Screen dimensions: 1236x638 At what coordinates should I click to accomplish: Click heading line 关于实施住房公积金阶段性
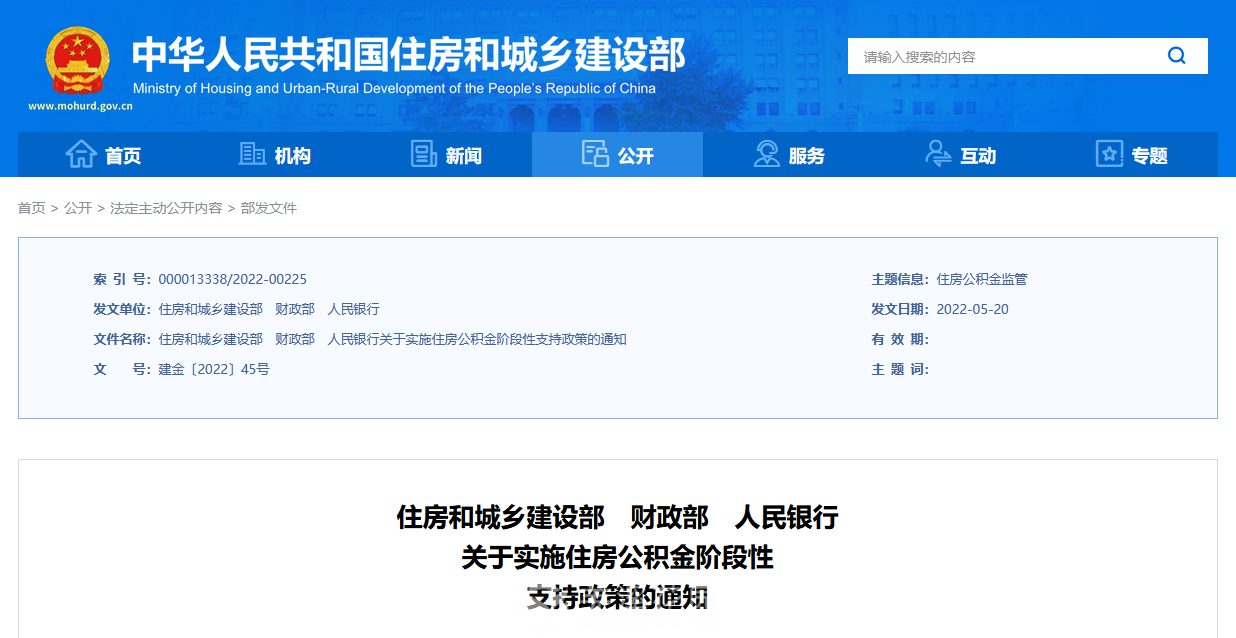[617, 557]
